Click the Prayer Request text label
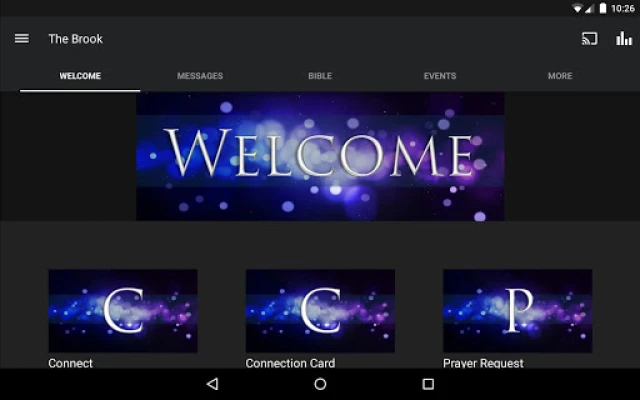Screen dimensions: 640x400 483,363
